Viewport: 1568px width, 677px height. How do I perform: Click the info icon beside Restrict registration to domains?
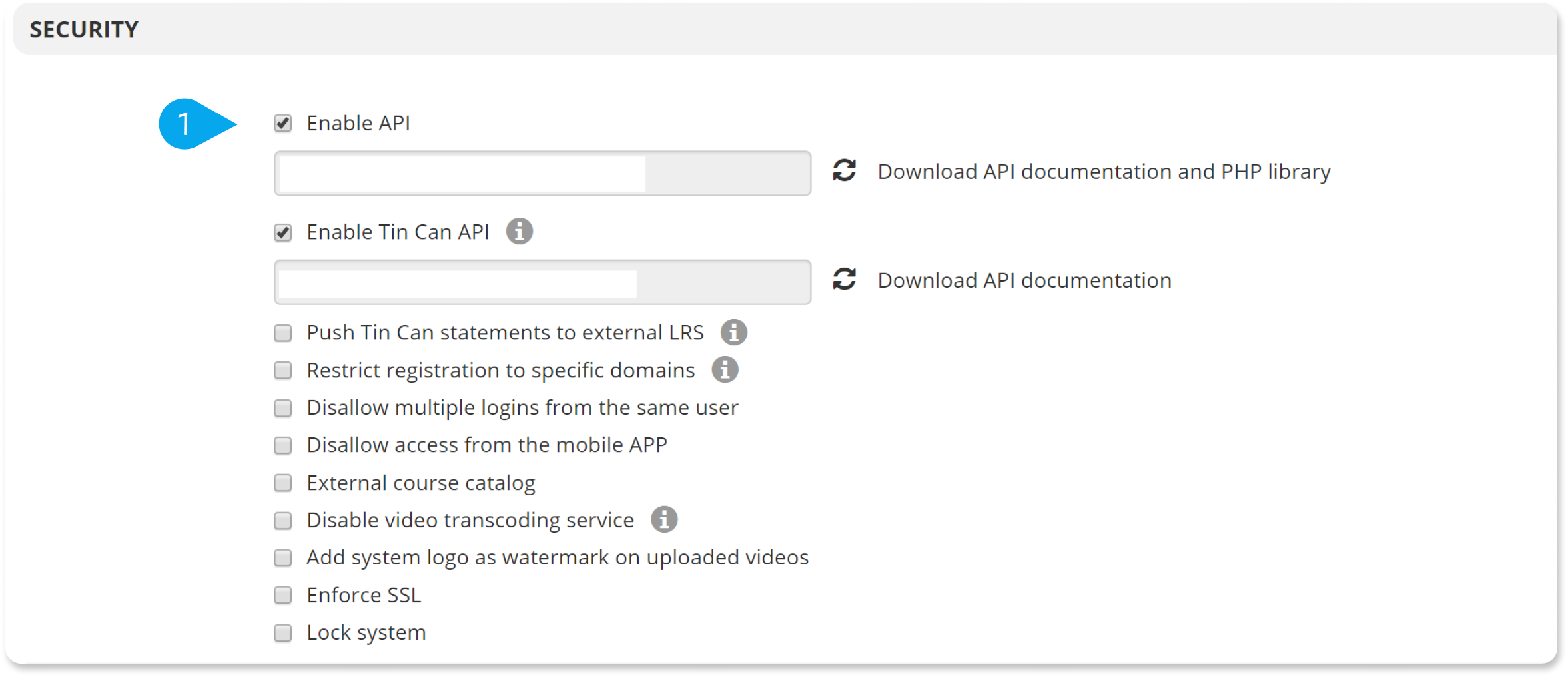(x=724, y=370)
